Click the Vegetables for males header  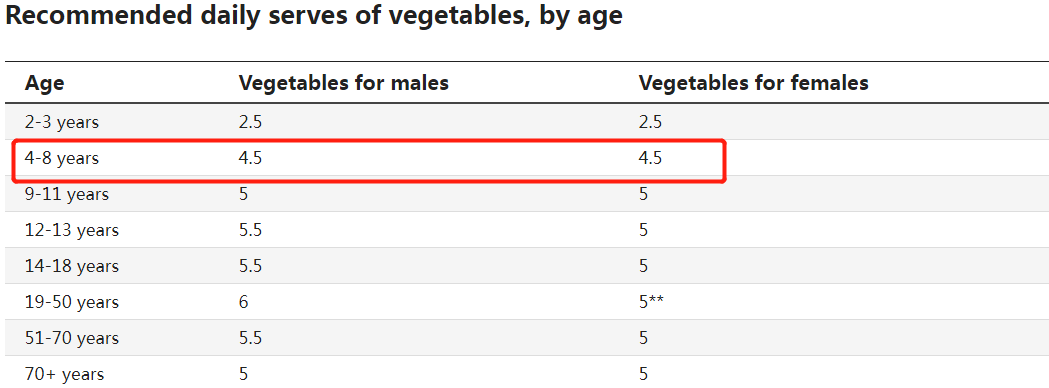[344, 83]
